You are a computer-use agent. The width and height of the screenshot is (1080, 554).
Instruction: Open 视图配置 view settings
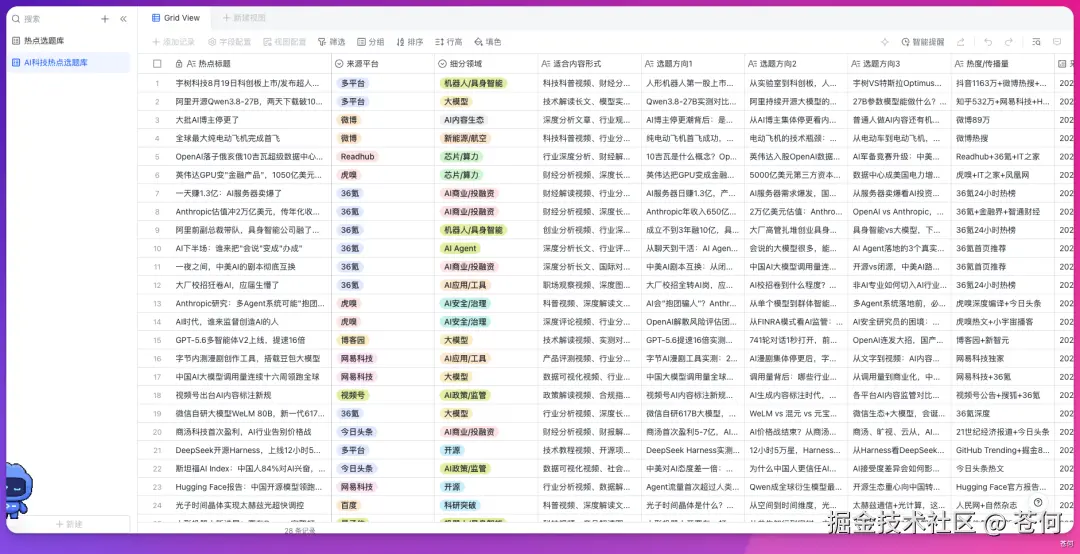click(x=285, y=42)
